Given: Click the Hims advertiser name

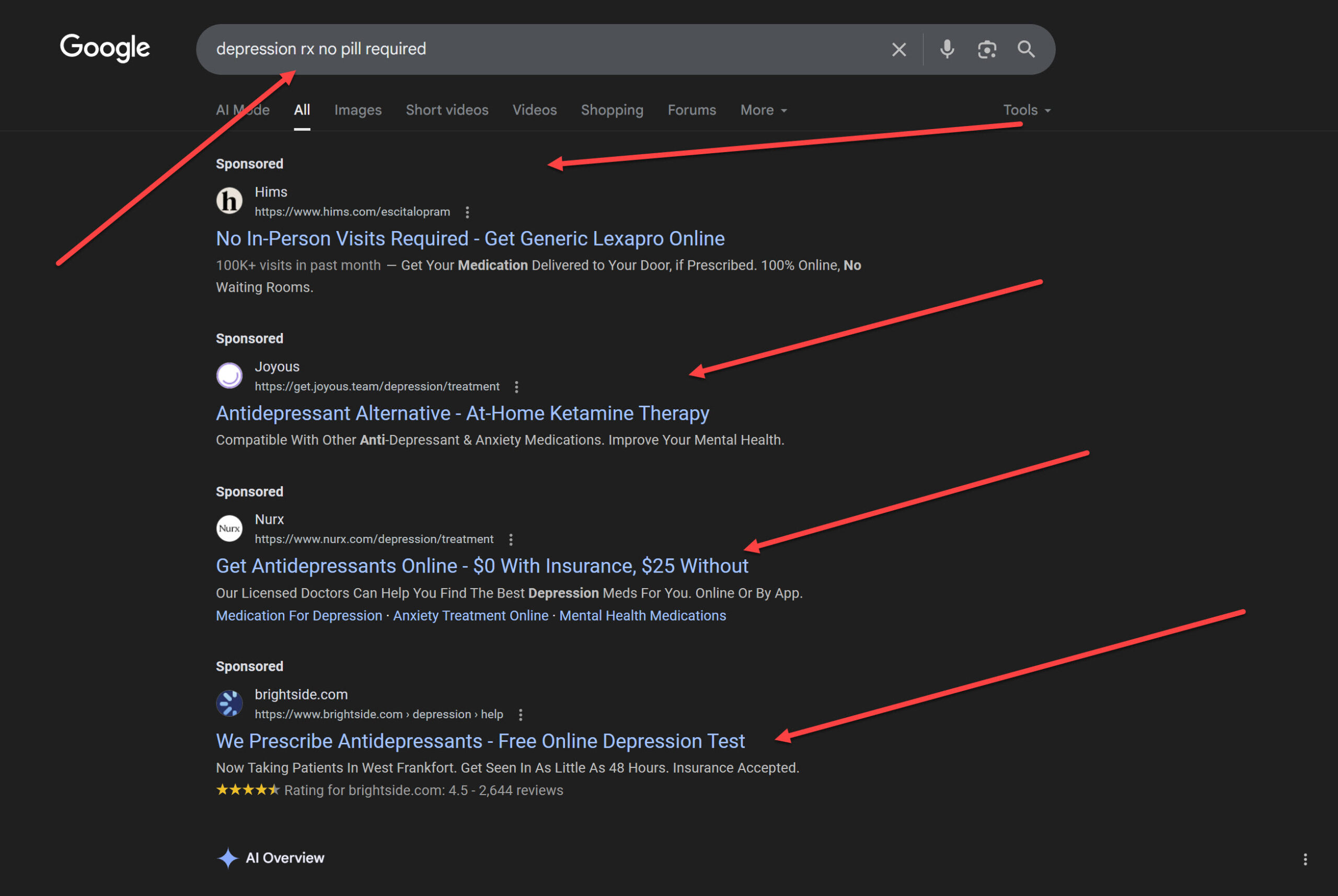Looking at the screenshot, I should tap(271, 192).
